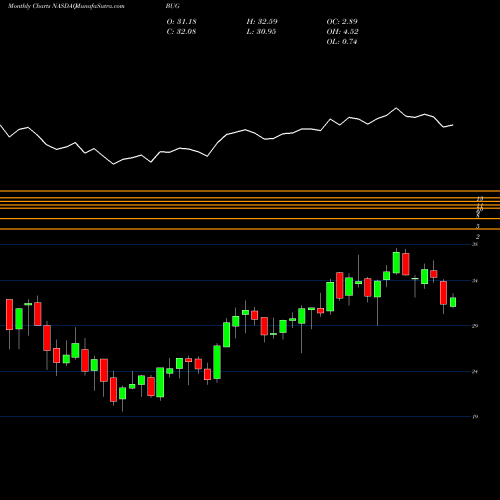The width and height of the screenshot is (500, 500).
Task: Click the 29 price axis label
Action: 475,326
